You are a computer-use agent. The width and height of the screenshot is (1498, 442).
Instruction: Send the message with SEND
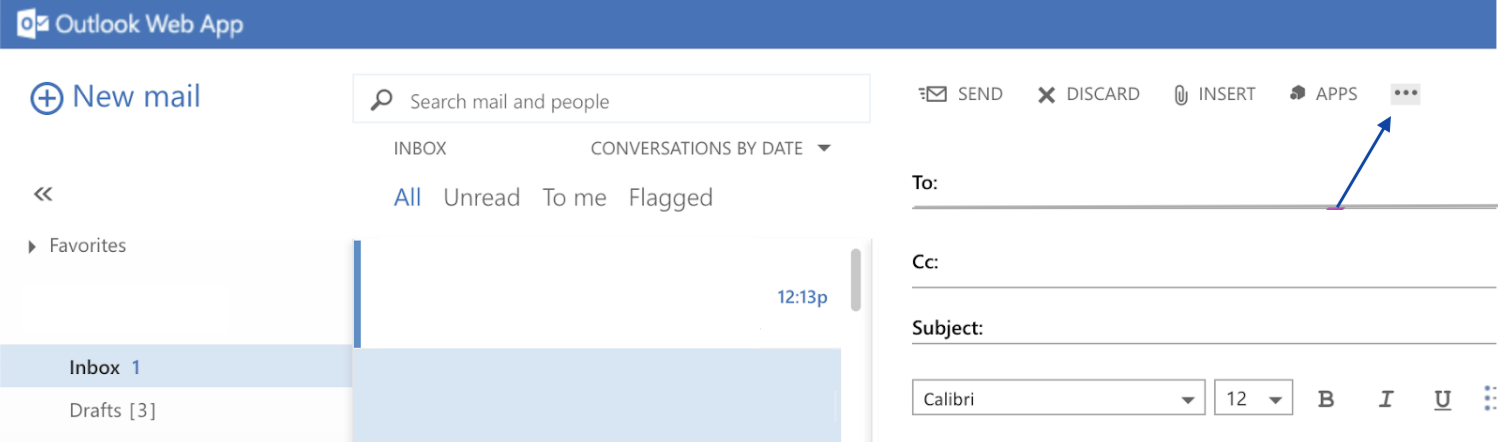pos(960,94)
